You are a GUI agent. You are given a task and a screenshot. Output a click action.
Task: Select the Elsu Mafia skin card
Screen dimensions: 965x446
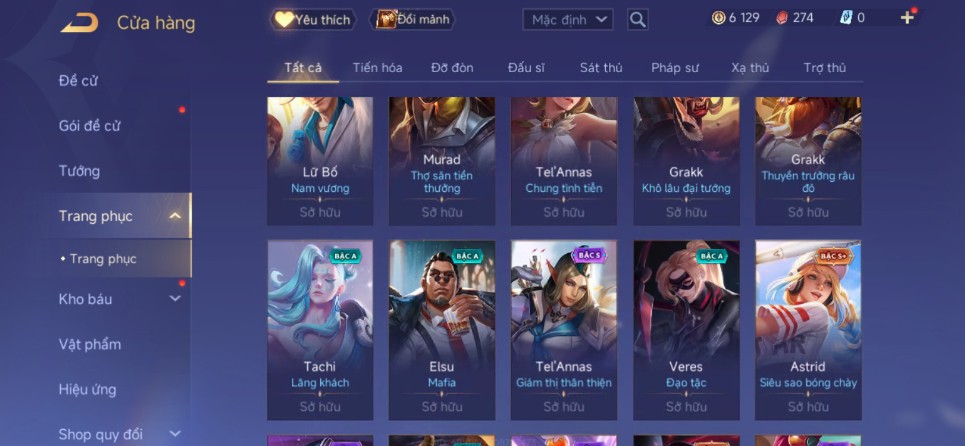pos(442,330)
